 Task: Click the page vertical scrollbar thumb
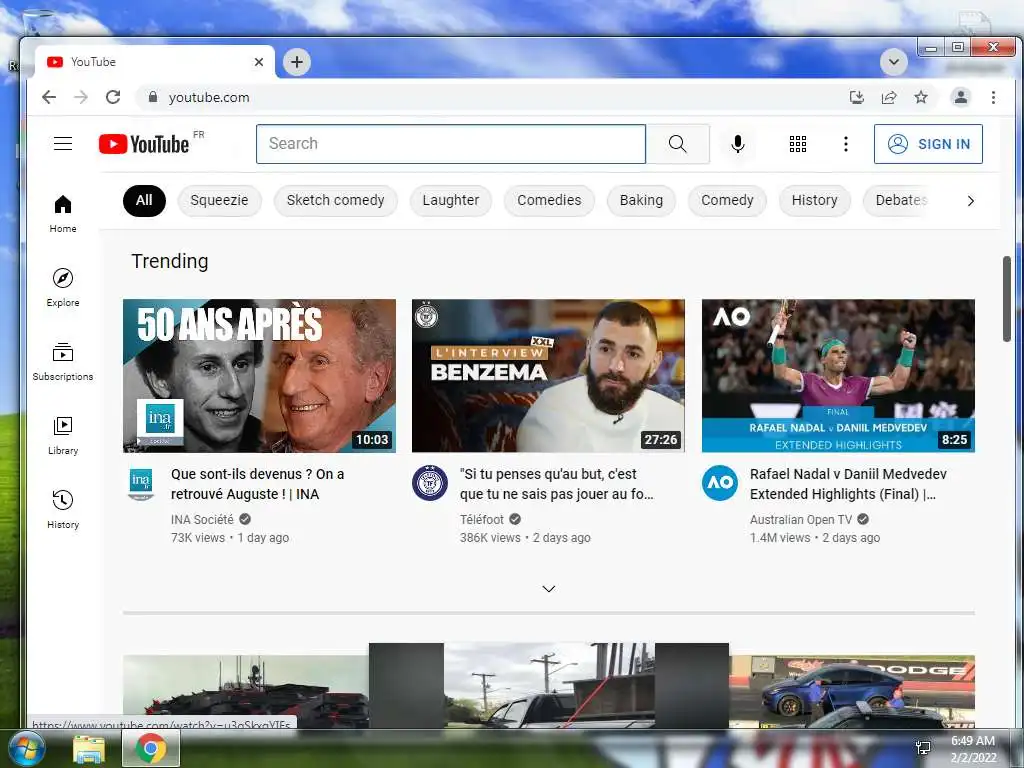1006,298
